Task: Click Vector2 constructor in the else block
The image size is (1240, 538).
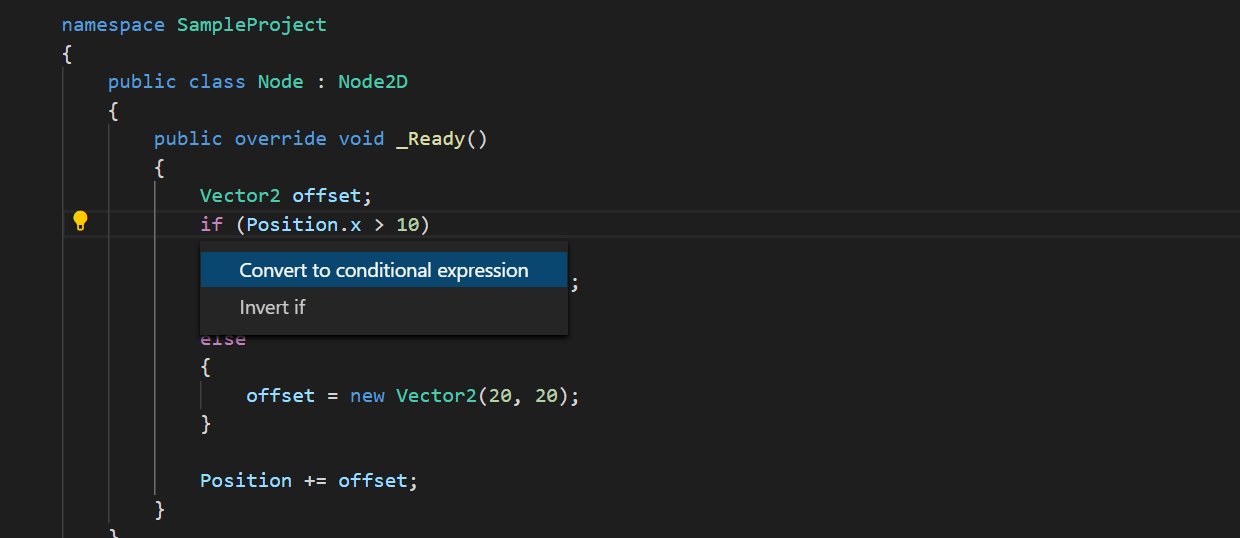Action: pyautogui.click(x=436, y=395)
